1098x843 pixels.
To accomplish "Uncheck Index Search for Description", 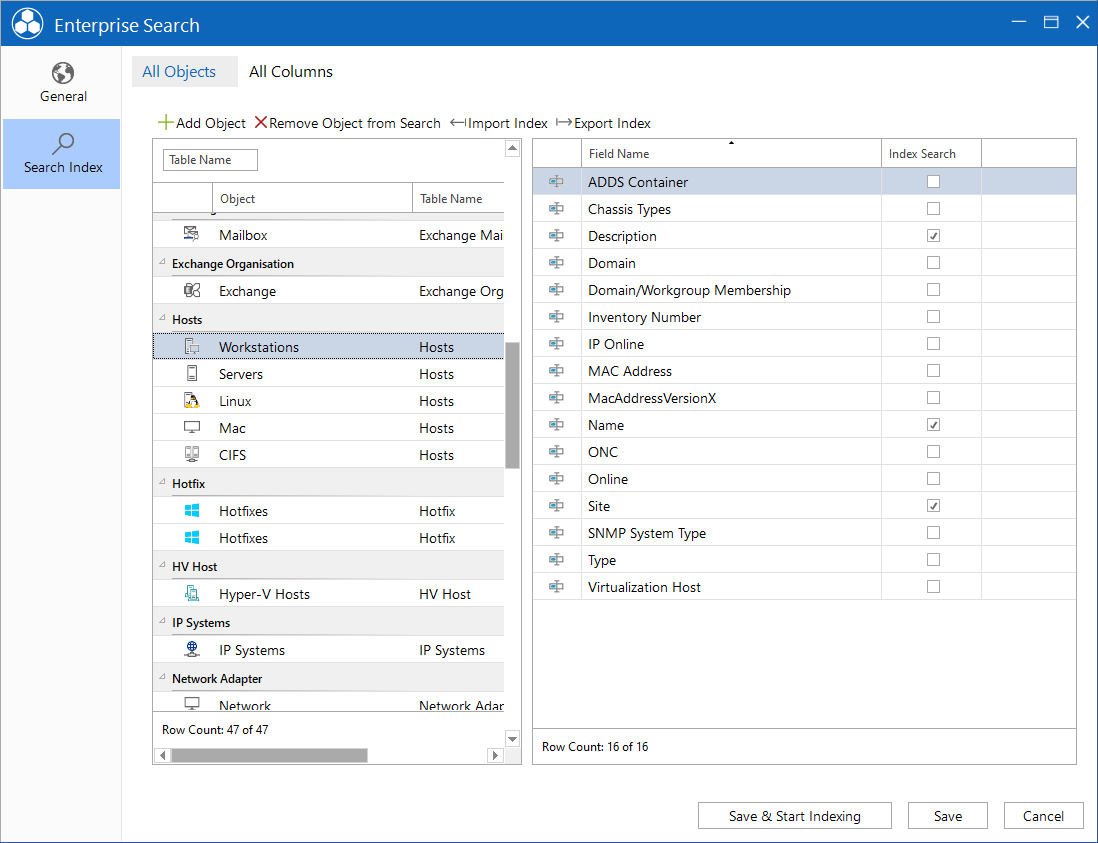I will [x=933, y=236].
